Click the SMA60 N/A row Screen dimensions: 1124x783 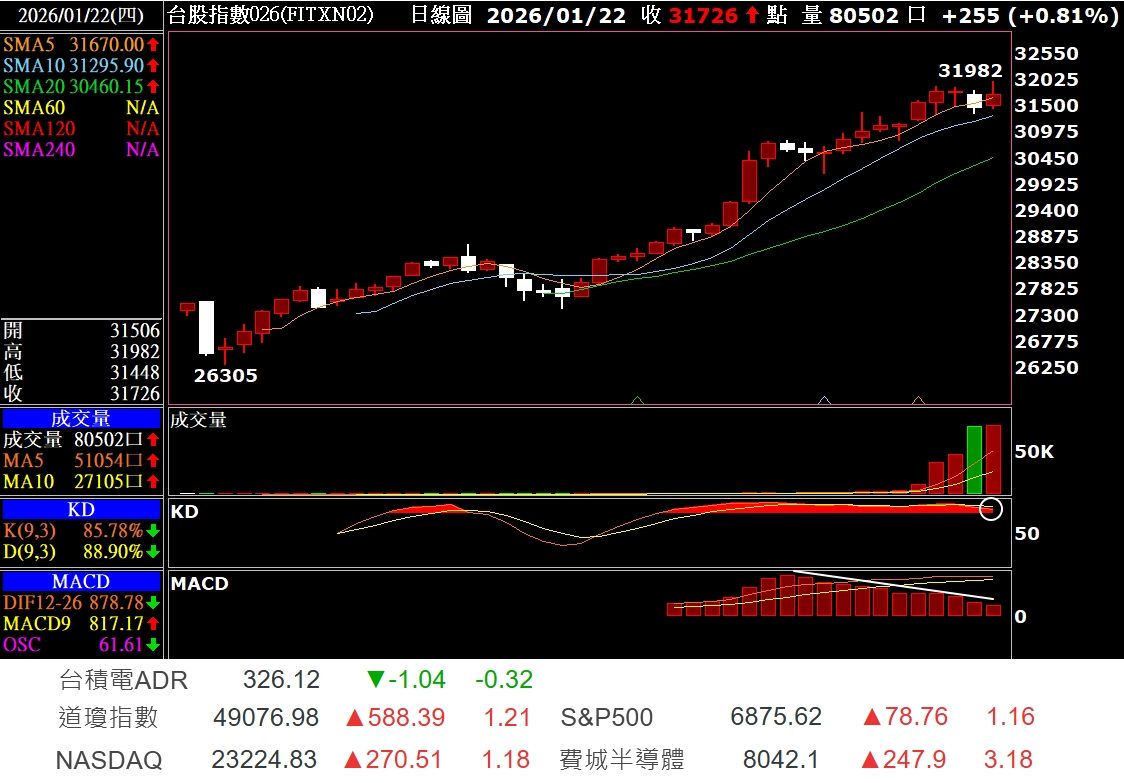coord(81,108)
